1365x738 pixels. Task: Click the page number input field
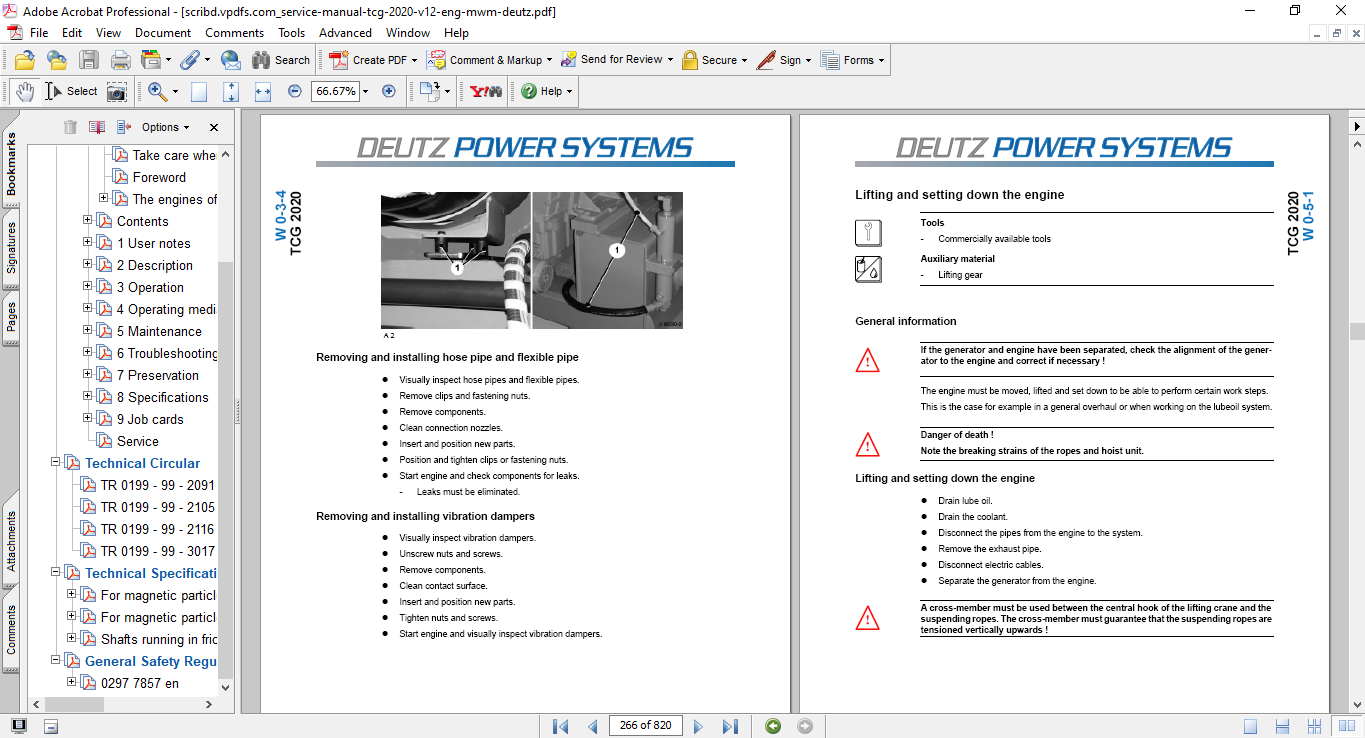coord(645,726)
